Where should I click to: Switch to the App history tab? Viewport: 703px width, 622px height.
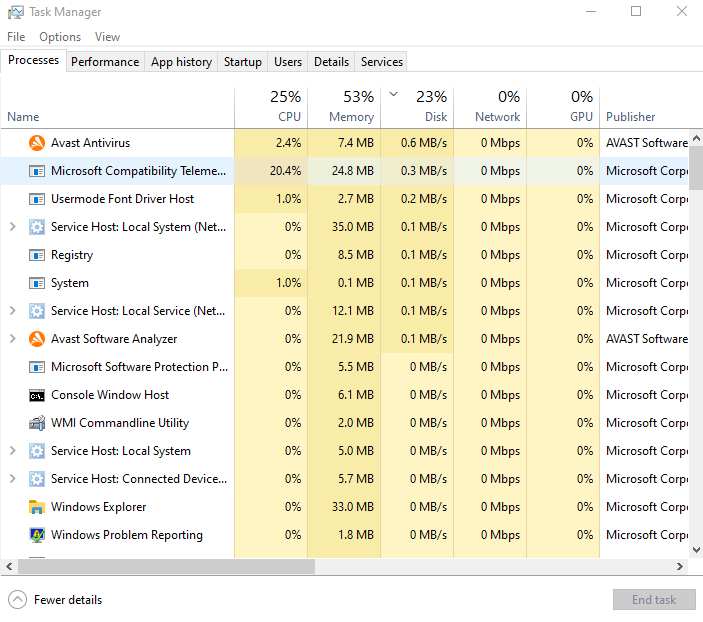(x=181, y=62)
